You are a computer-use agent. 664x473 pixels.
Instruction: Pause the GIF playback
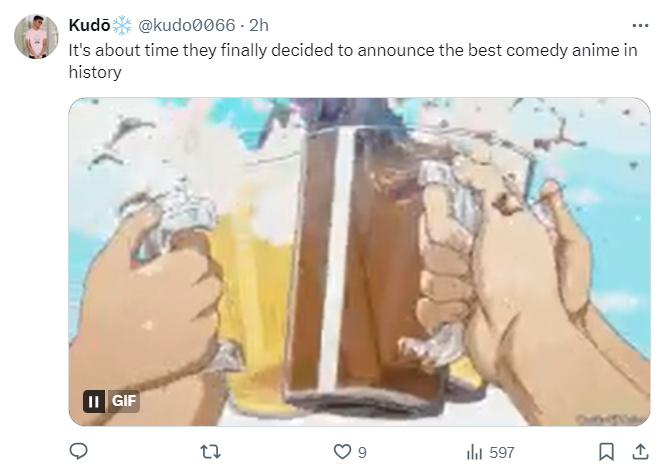tap(94, 401)
